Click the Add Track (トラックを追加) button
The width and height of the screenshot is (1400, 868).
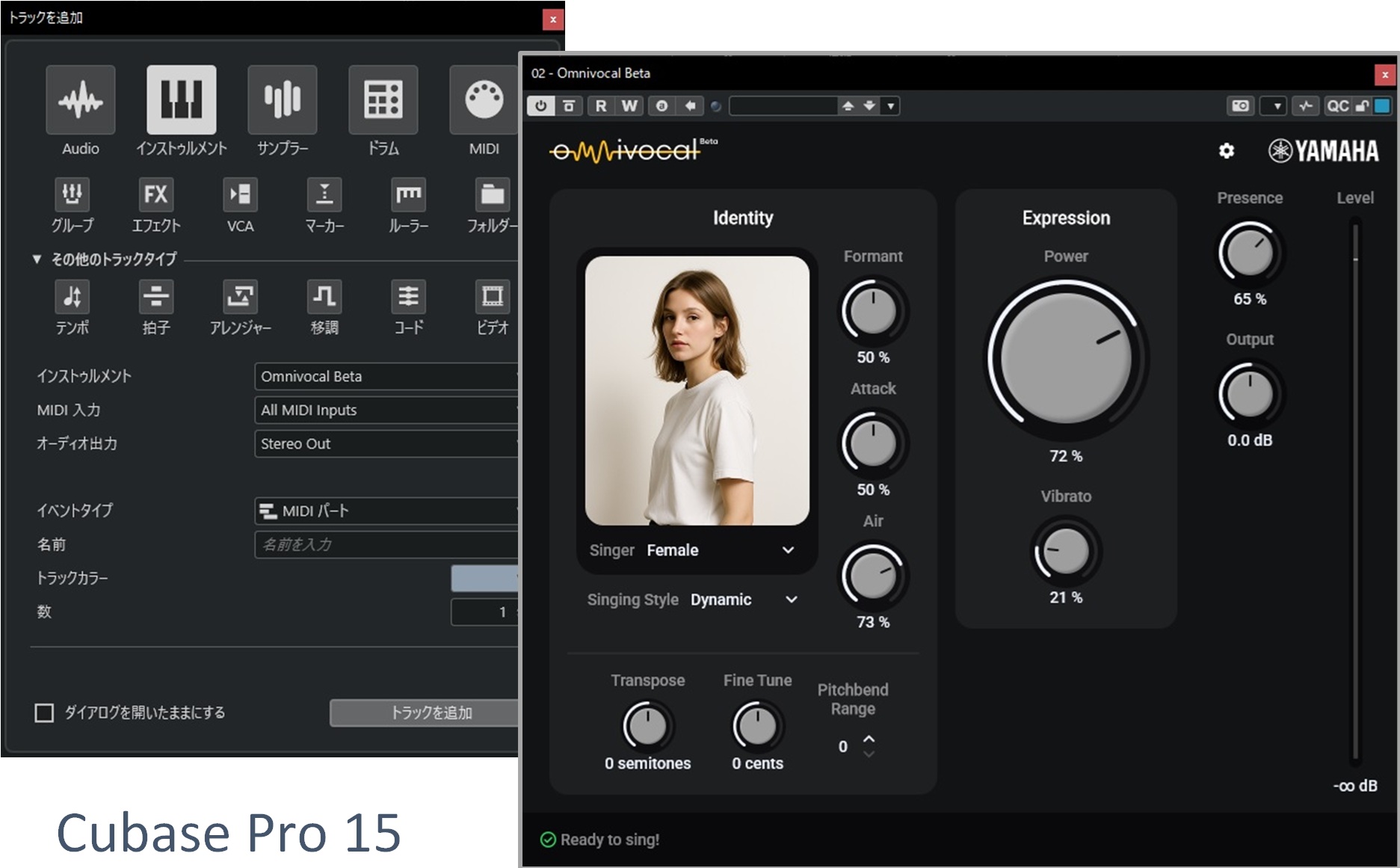[425, 712]
